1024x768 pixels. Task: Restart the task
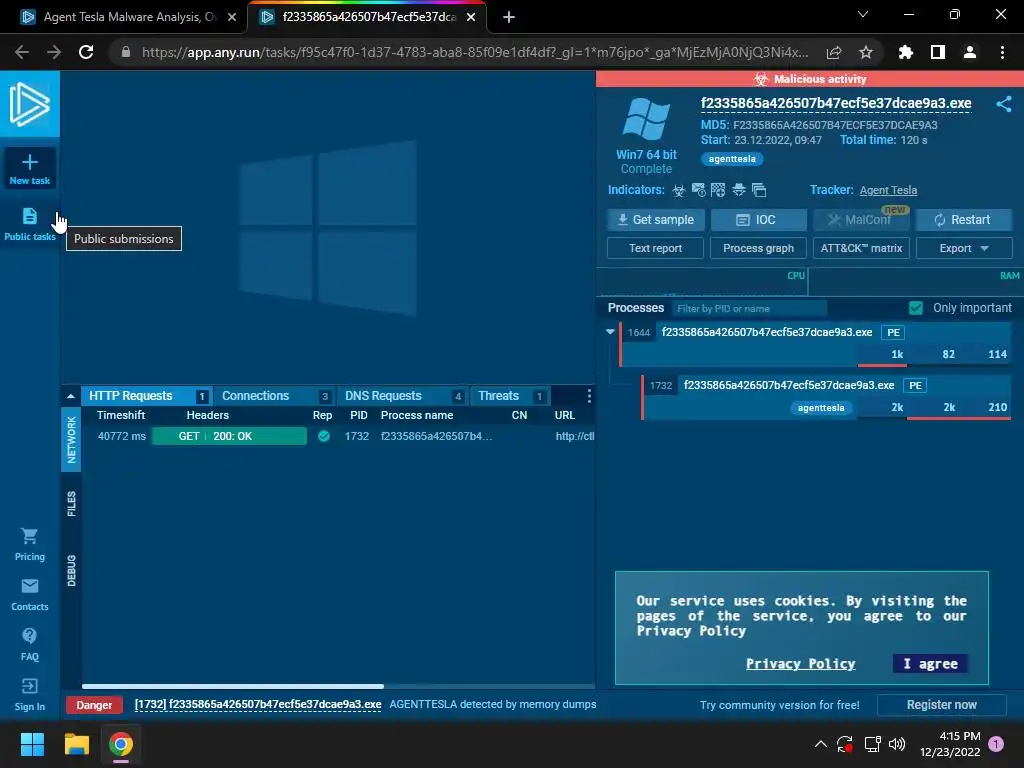click(964, 220)
